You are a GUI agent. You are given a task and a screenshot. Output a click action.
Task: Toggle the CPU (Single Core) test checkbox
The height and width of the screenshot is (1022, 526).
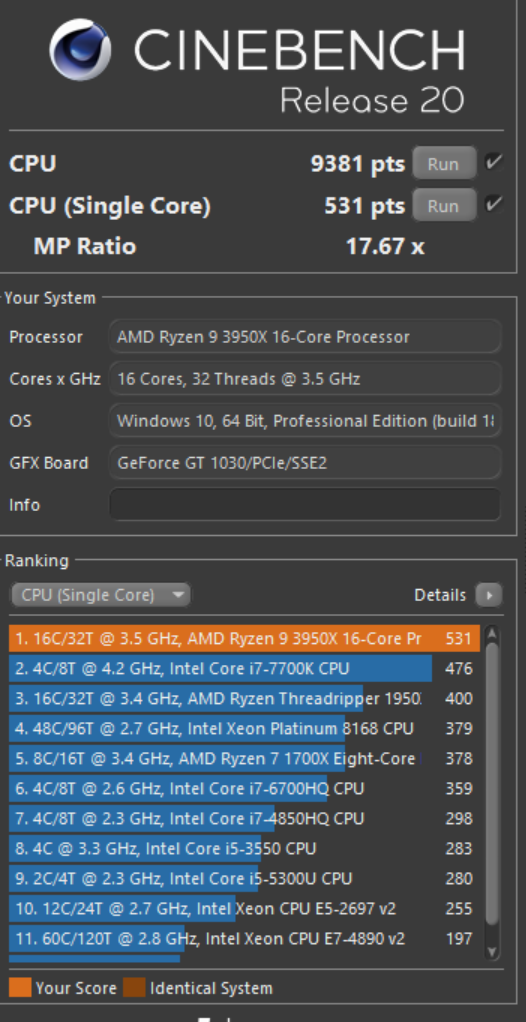493,205
